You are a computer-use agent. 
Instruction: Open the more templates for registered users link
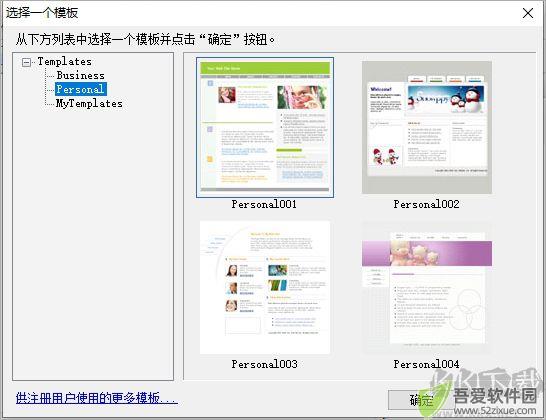(96, 398)
